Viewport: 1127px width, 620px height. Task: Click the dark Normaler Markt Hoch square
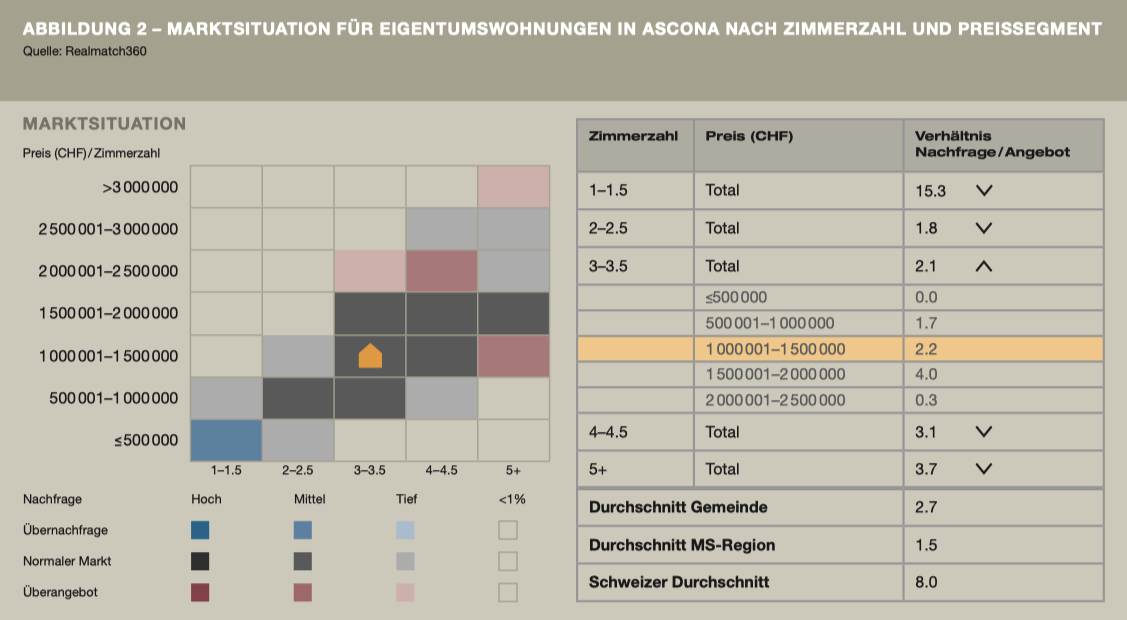[200, 561]
